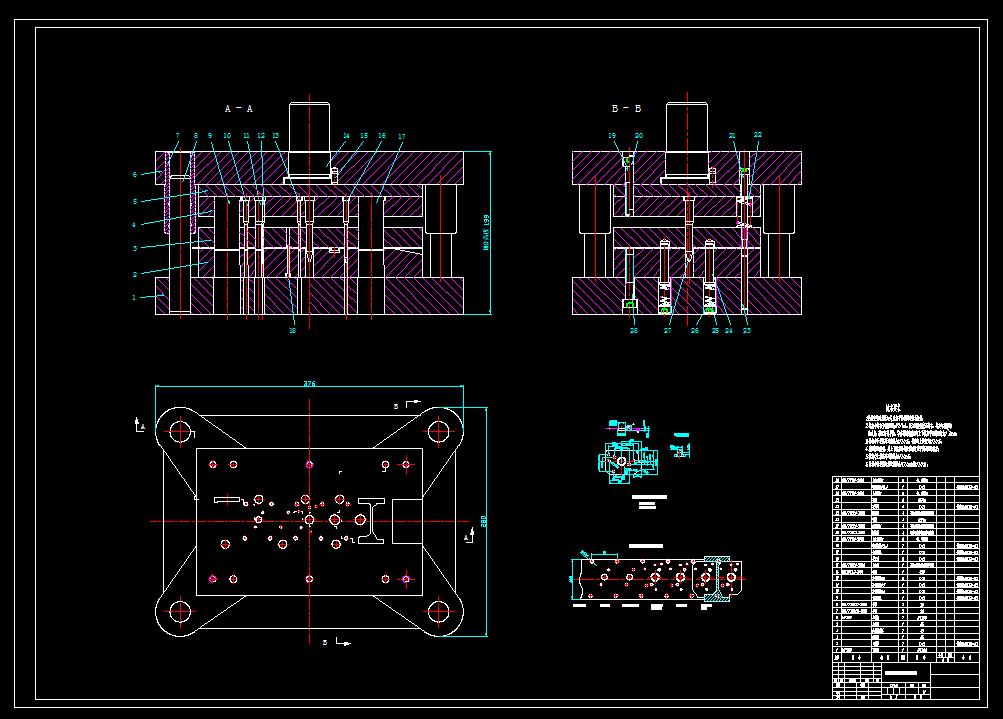This screenshot has height=719, width=1003.
Task: Click part callout number 26 below section B-B
Action: (x=695, y=331)
